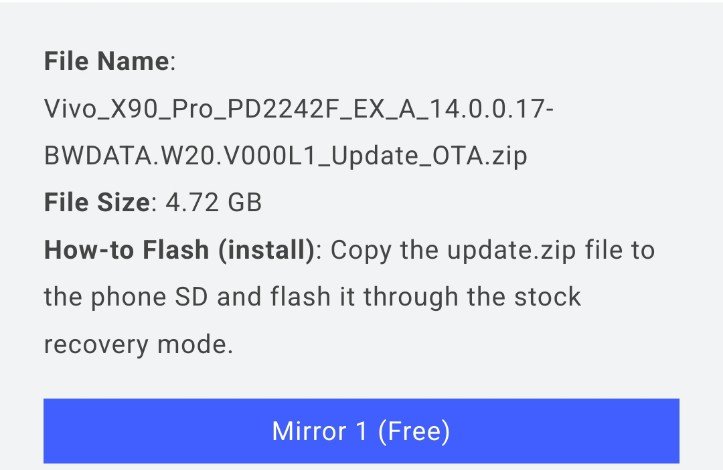
Task: Click the Vivo_X90_Pro_PD2242F file name line
Action: [298, 109]
